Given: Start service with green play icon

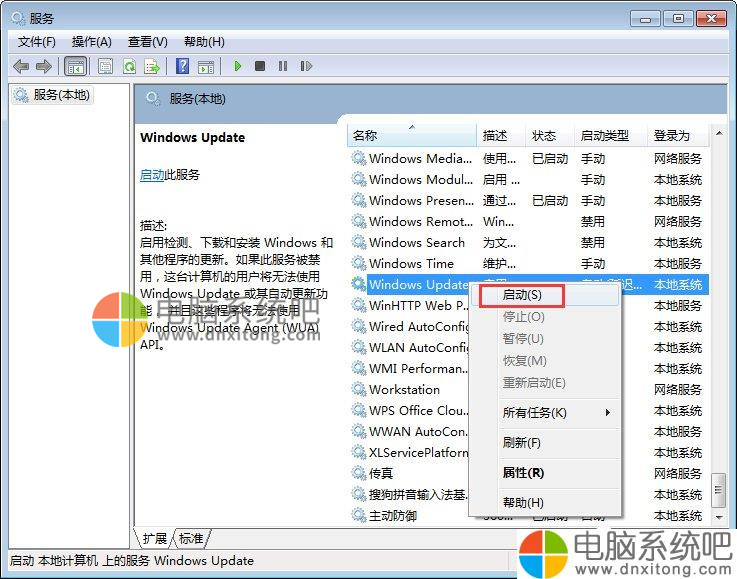Looking at the screenshot, I should point(237,66).
